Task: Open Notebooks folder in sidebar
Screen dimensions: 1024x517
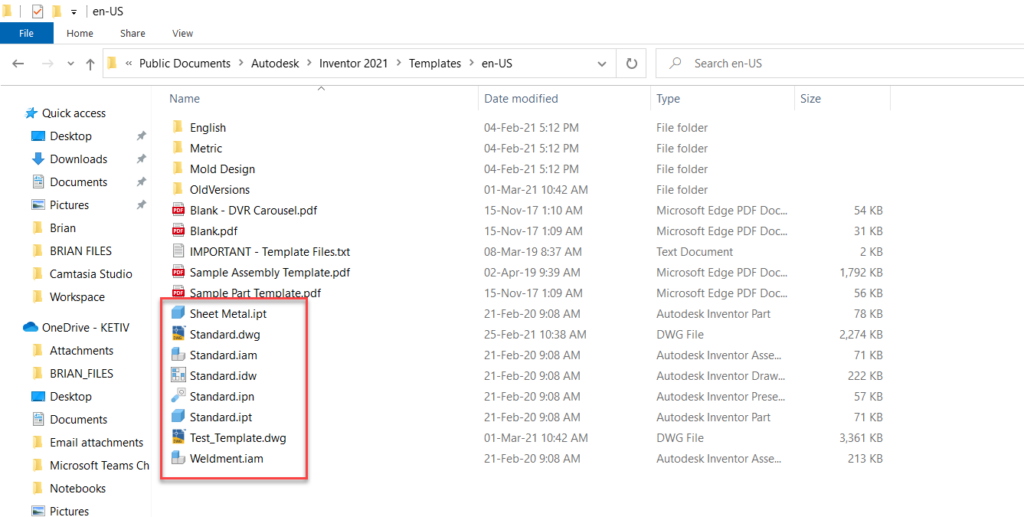Action: pyautogui.click(x=78, y=488)
